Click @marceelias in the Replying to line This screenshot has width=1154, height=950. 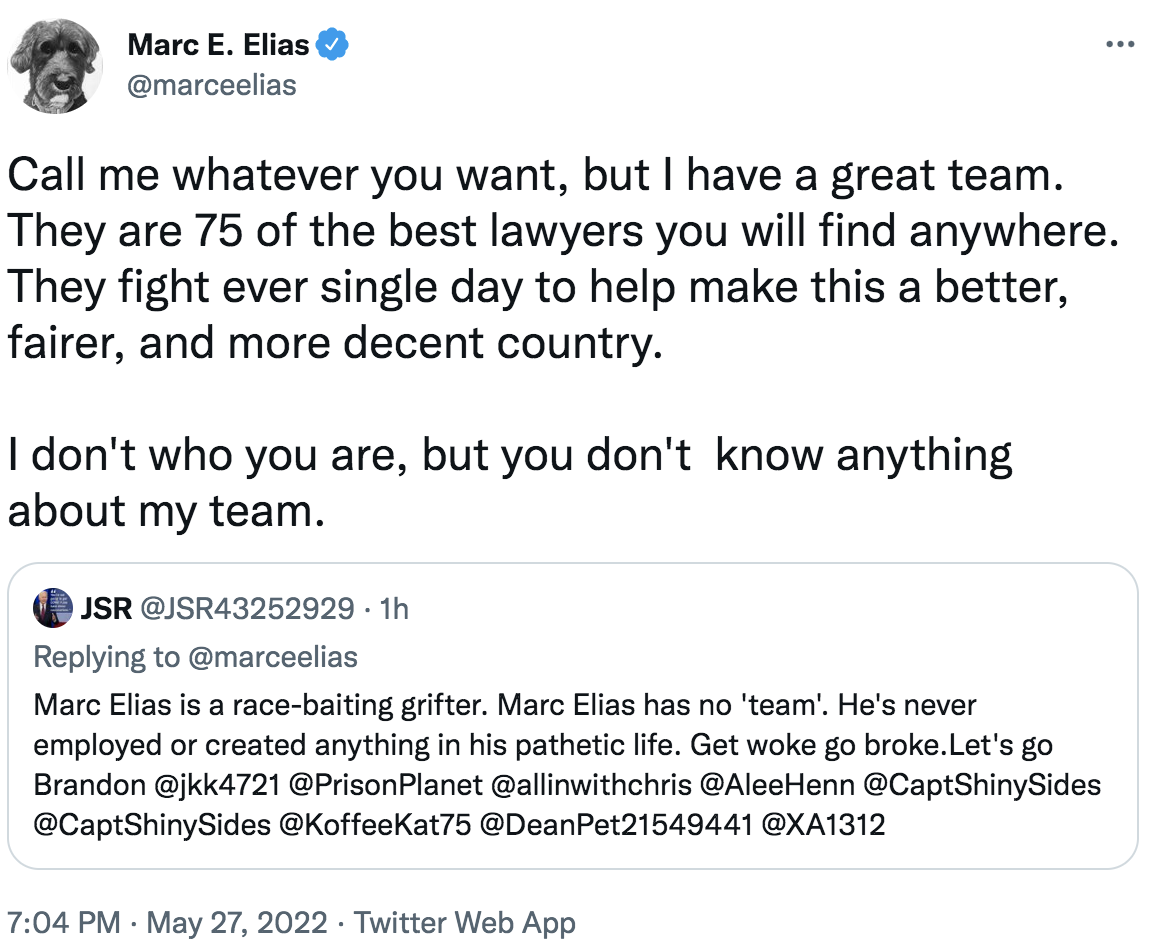[269, 657]
